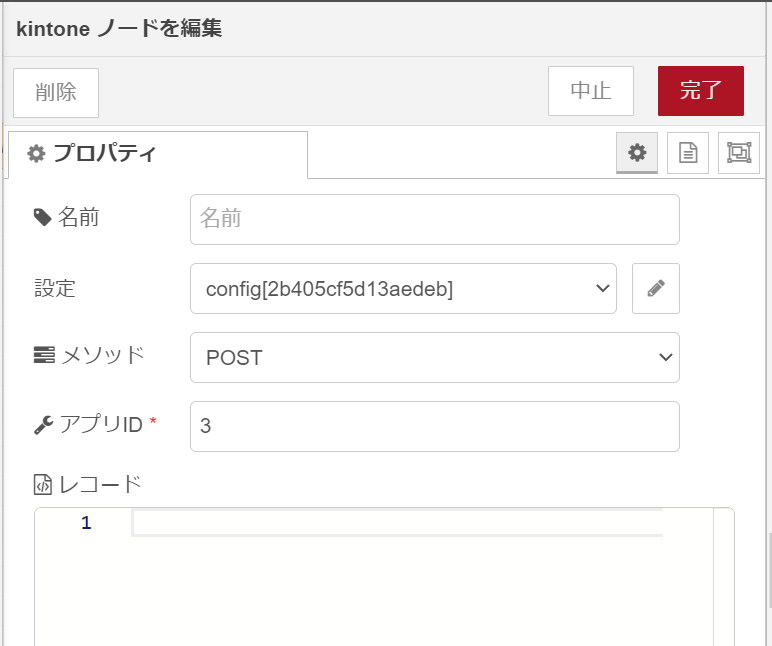Open node appearance settings icon

(739, 153)
